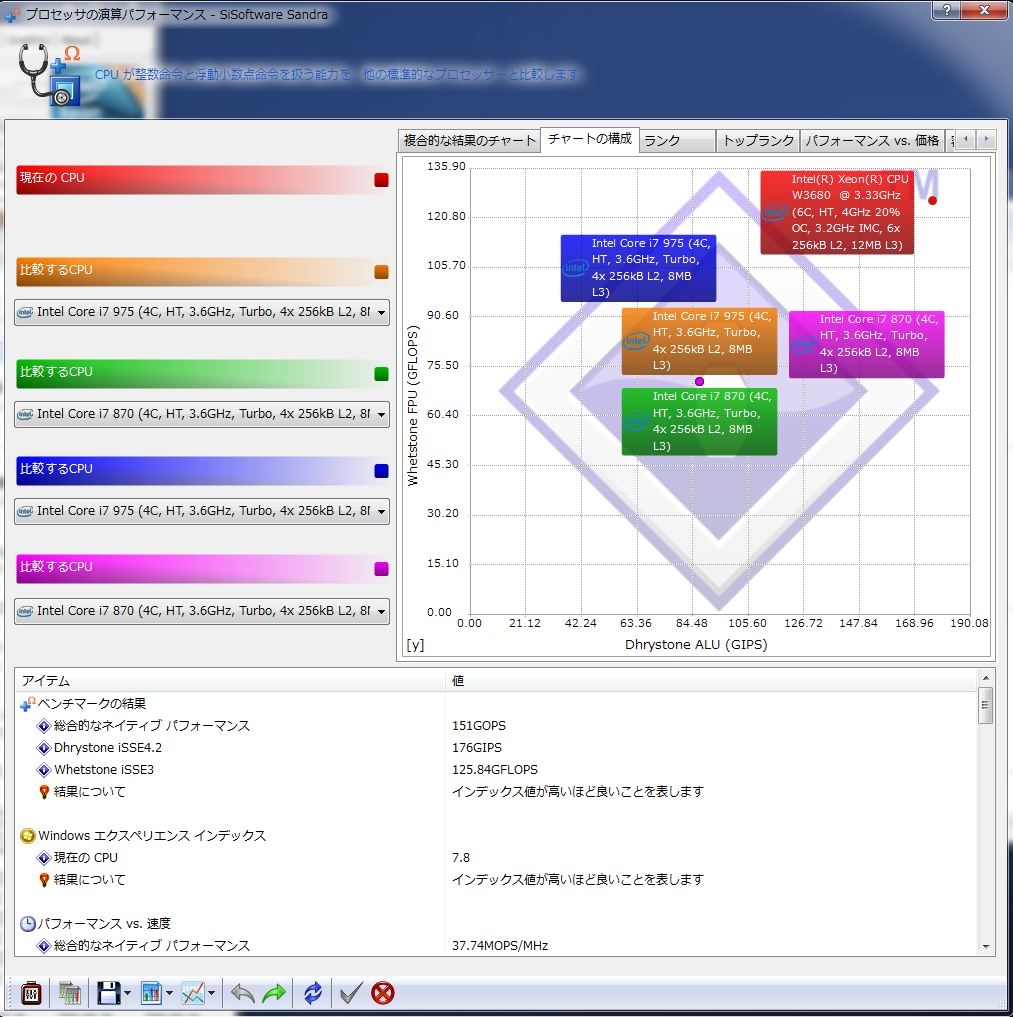
Task: Click the stethoscope Sandra logo icon
Action: [x=49, y=74]
